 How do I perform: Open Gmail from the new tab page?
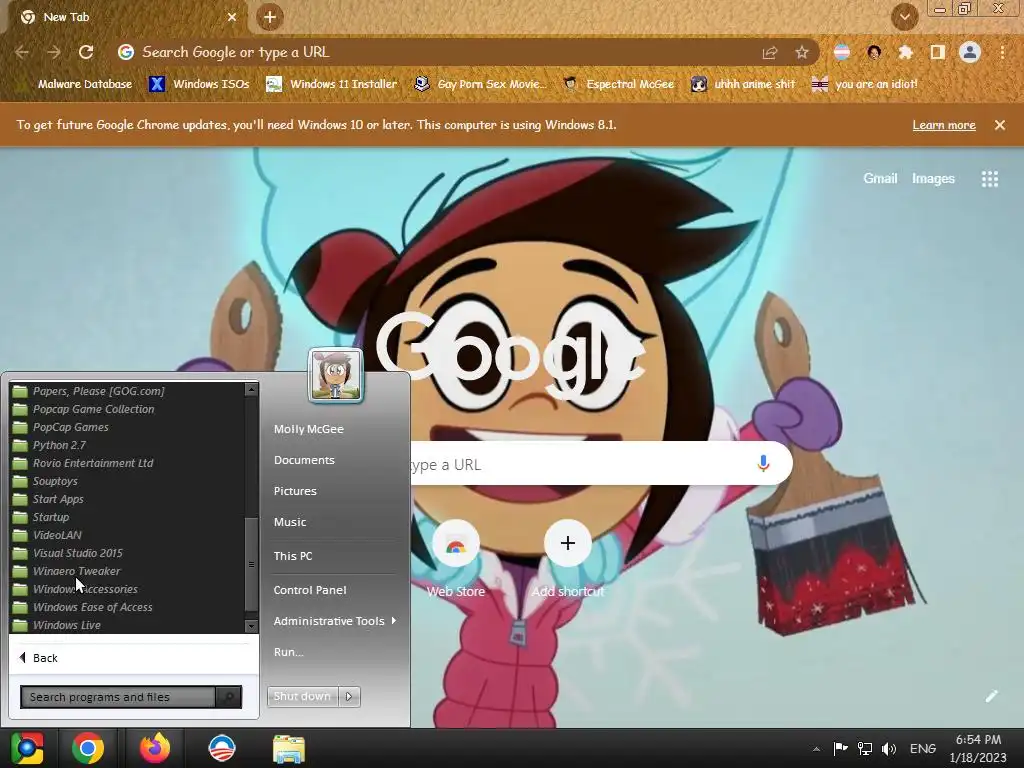click(x=880, y=178)
